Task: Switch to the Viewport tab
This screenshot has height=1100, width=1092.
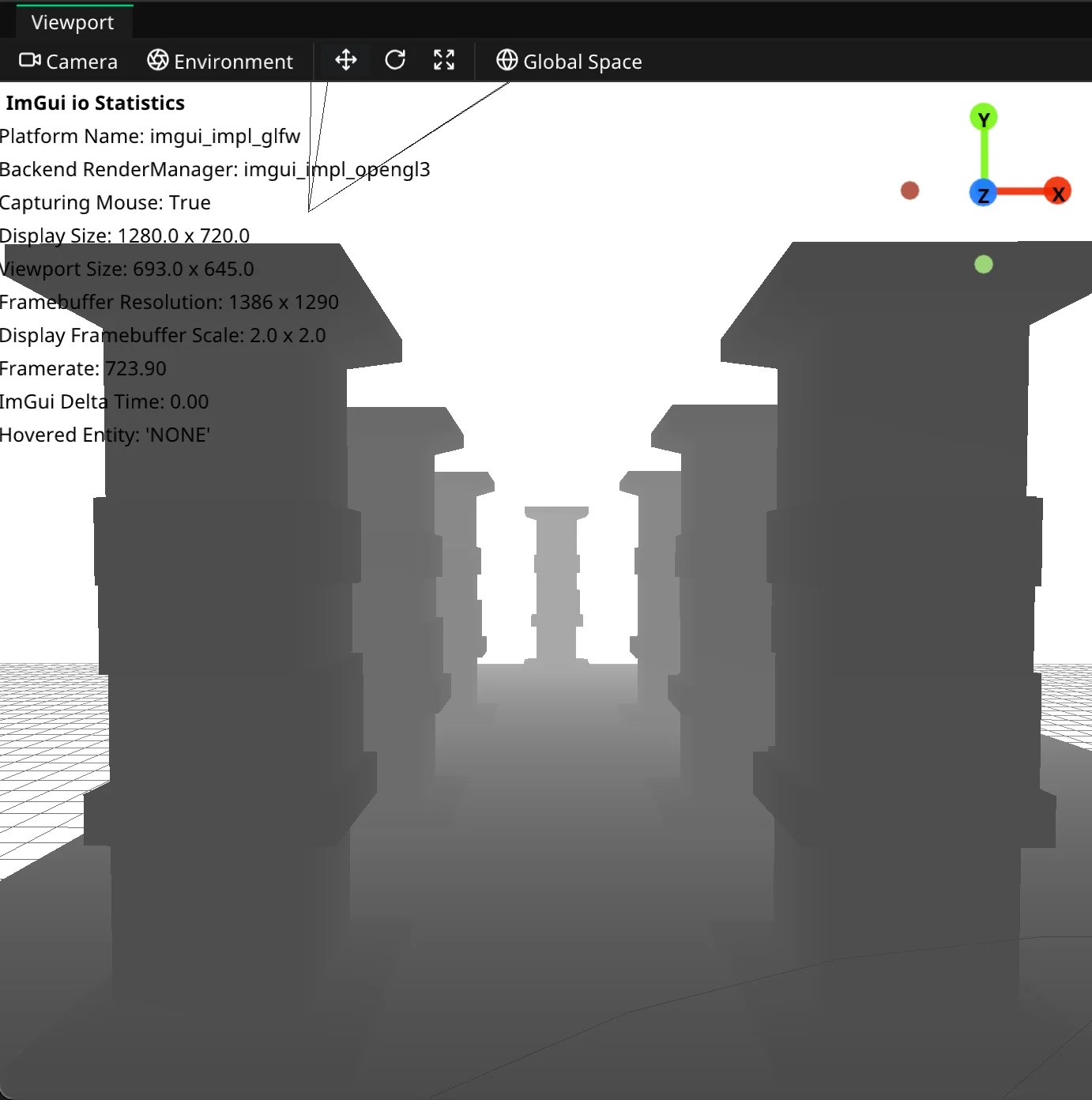Action: point(73,22)
